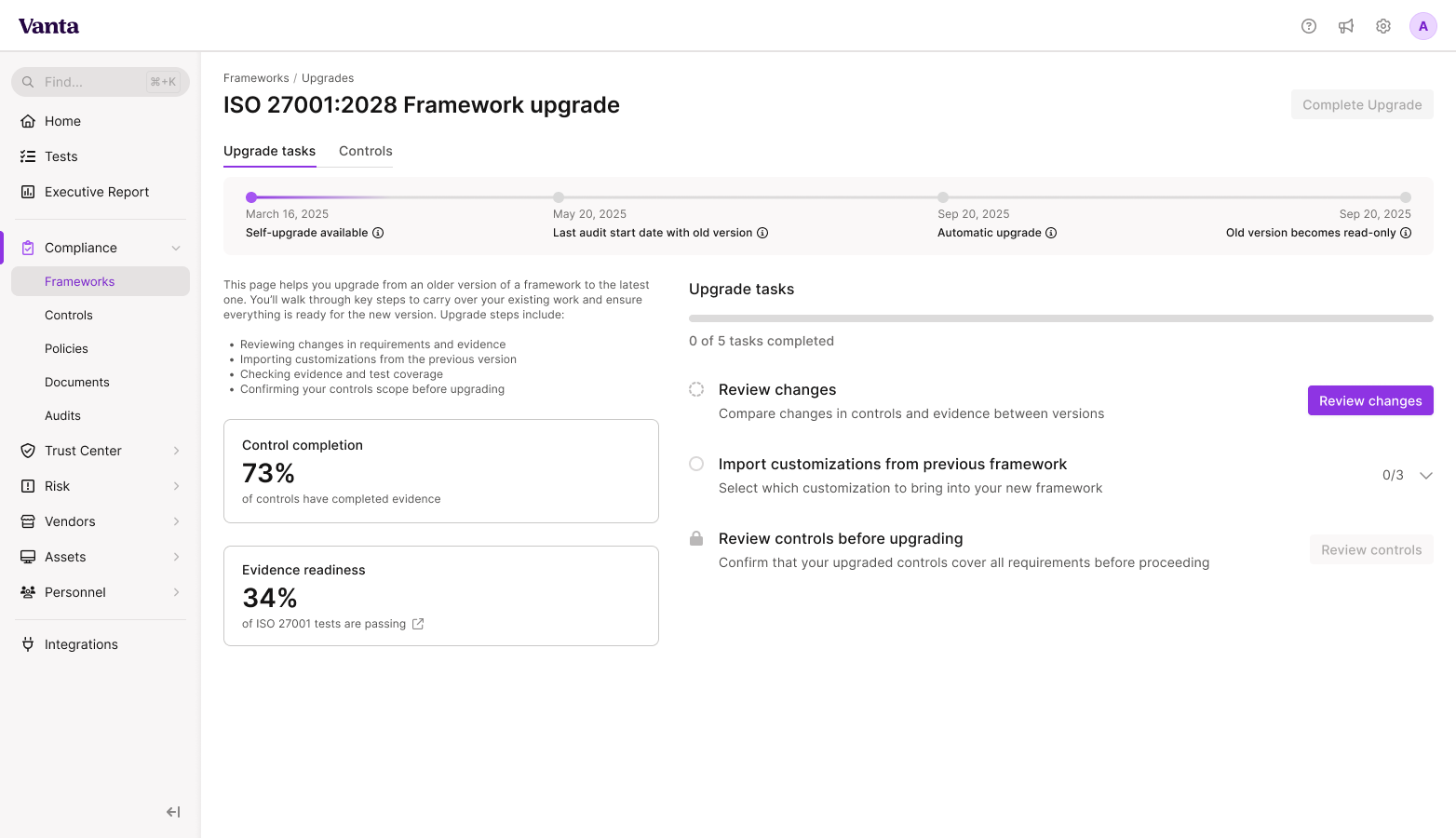Click 'Import customizations from previous framework' title
Image resolution: width=1456 pixels, height=838 pixels.
coord(893,464)
